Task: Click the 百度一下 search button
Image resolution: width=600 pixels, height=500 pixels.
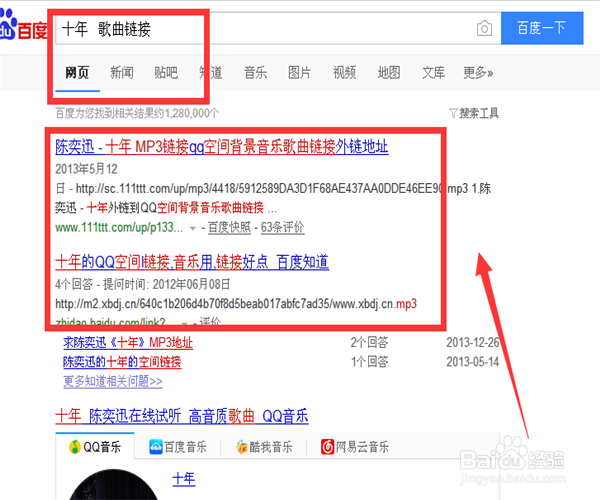Action: pyautogui.click(x=542, y=28)
